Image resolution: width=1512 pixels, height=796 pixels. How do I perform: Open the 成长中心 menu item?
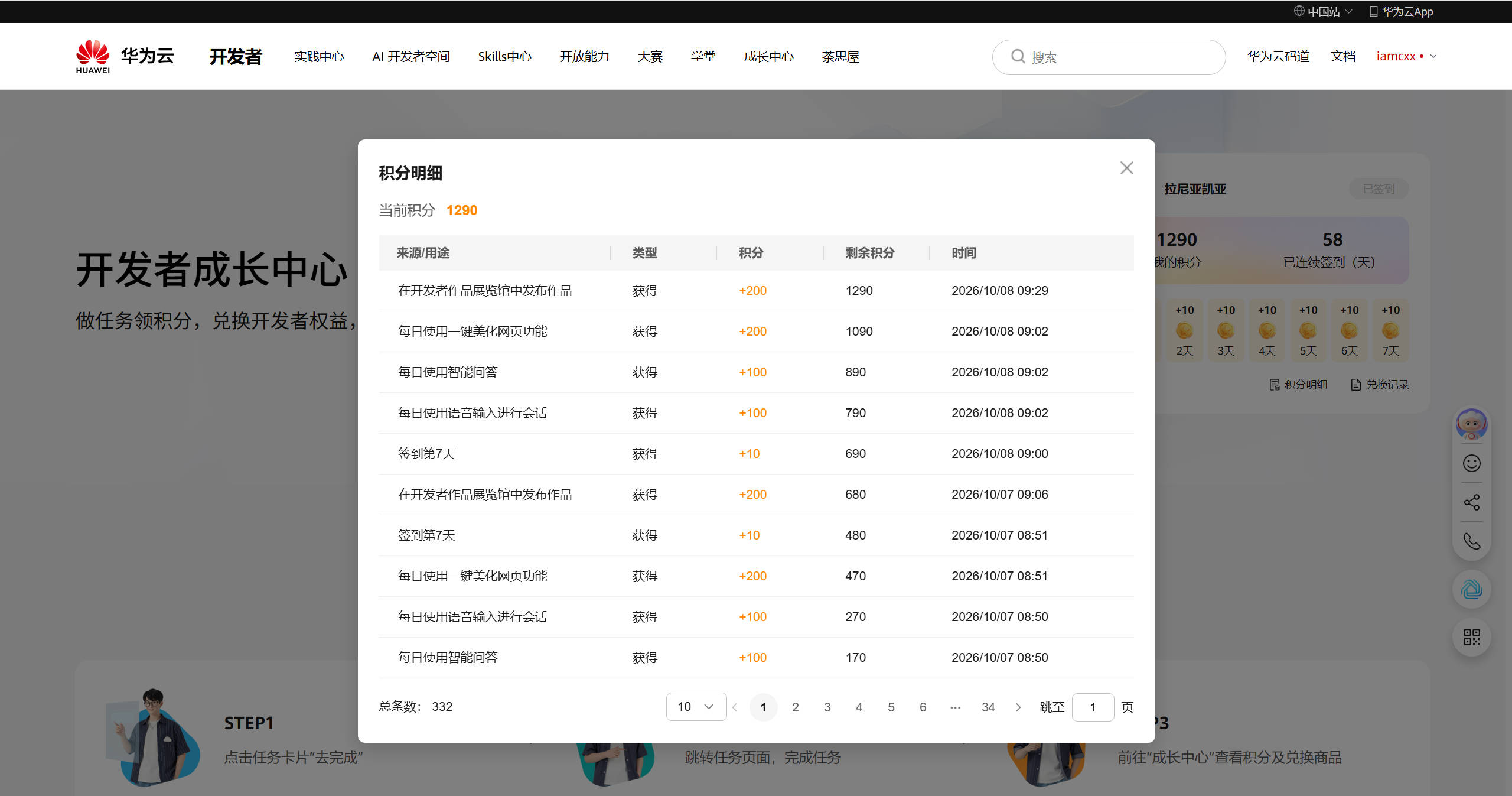[768, 57]
